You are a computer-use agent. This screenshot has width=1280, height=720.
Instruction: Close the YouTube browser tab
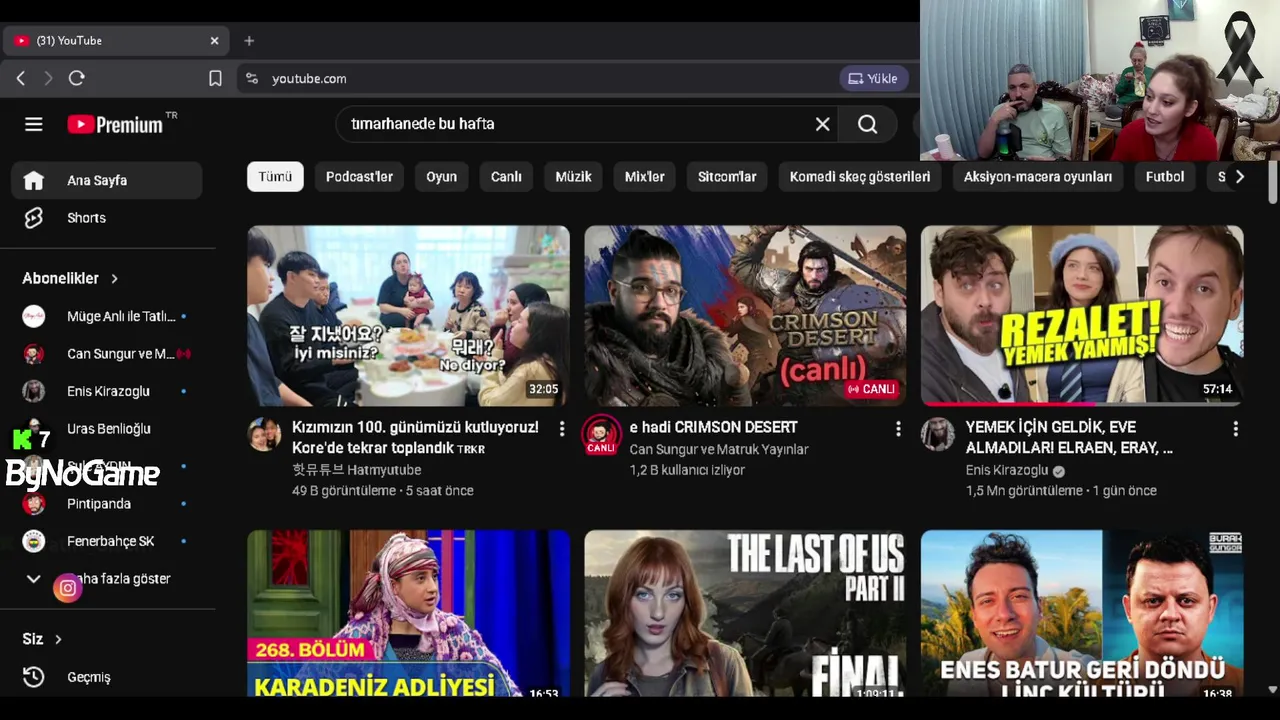(214, 40)
